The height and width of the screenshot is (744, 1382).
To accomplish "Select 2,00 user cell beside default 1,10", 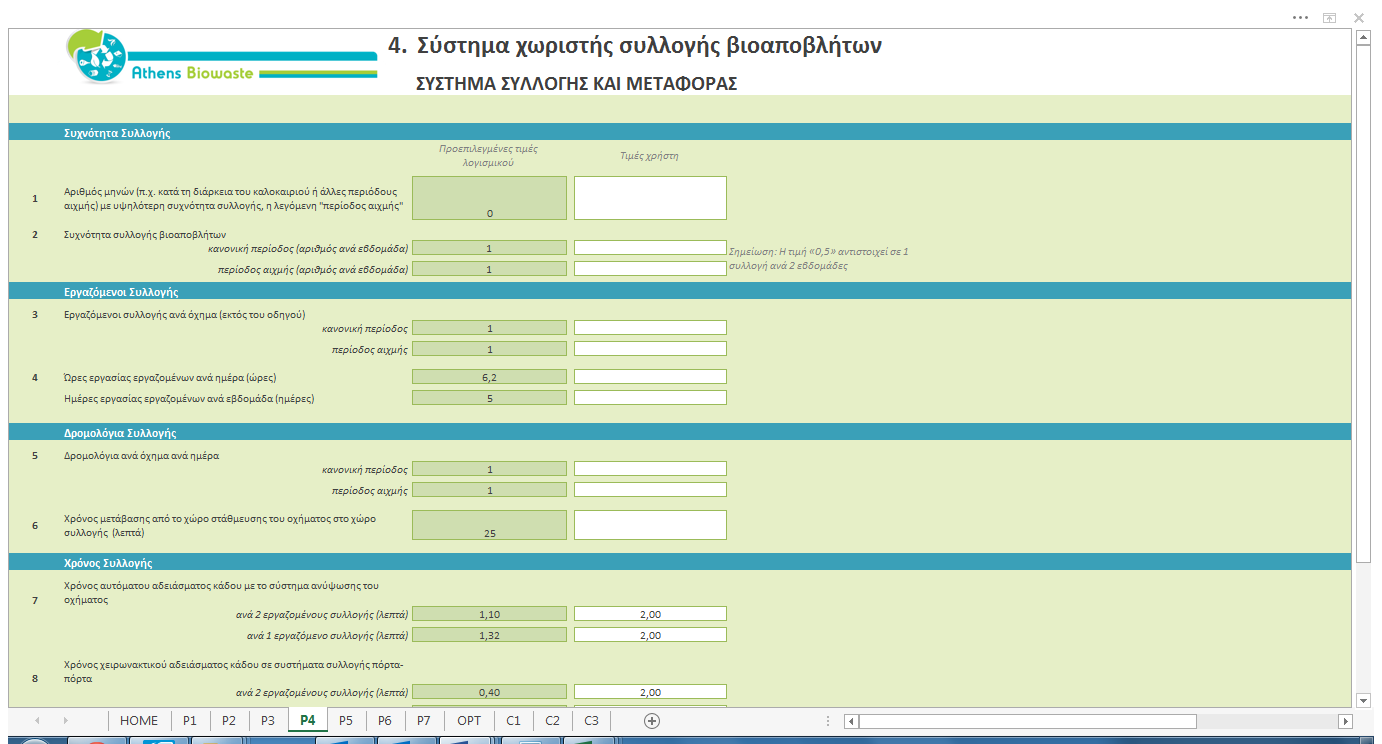I will pyautogui.click(x=650, y=614).
